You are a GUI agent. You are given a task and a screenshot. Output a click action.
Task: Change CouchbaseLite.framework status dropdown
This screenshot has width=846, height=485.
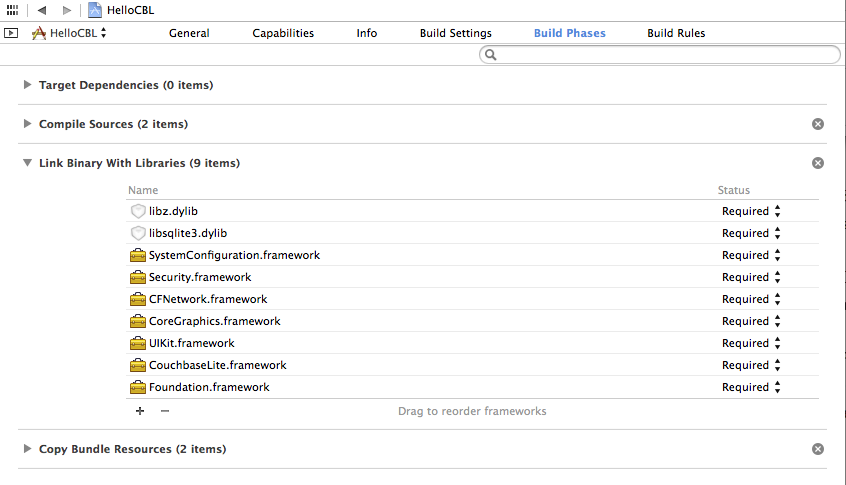(751, 365)
